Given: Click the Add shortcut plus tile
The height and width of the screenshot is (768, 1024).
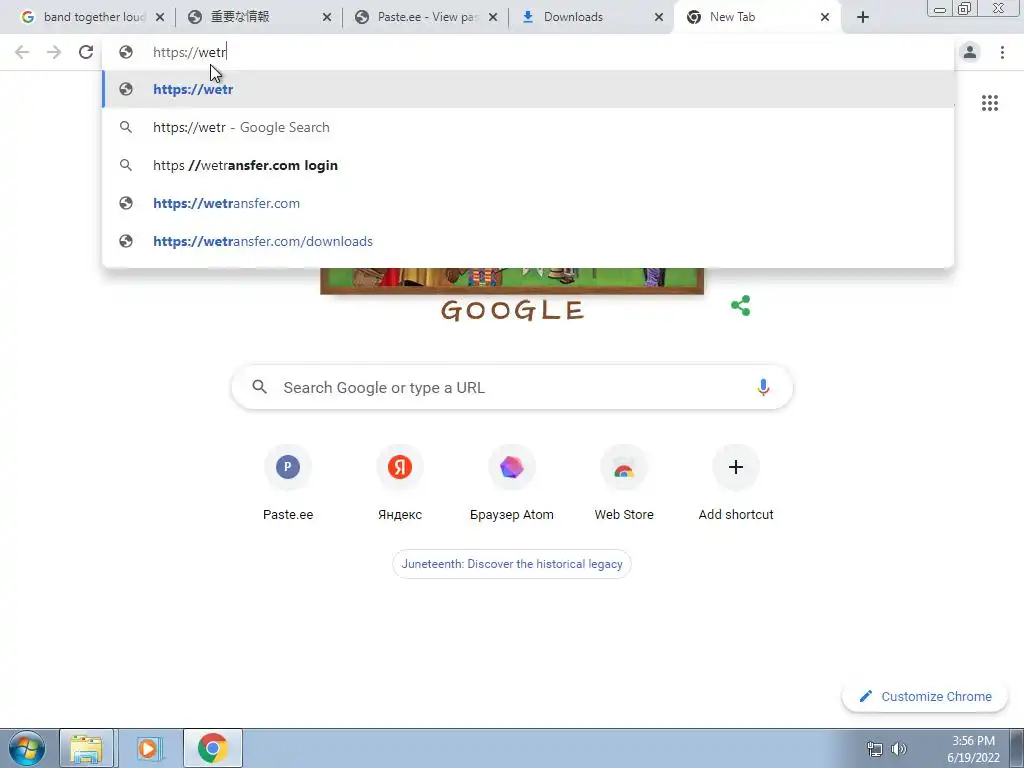Looking at the screenshot, I should tap(736, 483).
